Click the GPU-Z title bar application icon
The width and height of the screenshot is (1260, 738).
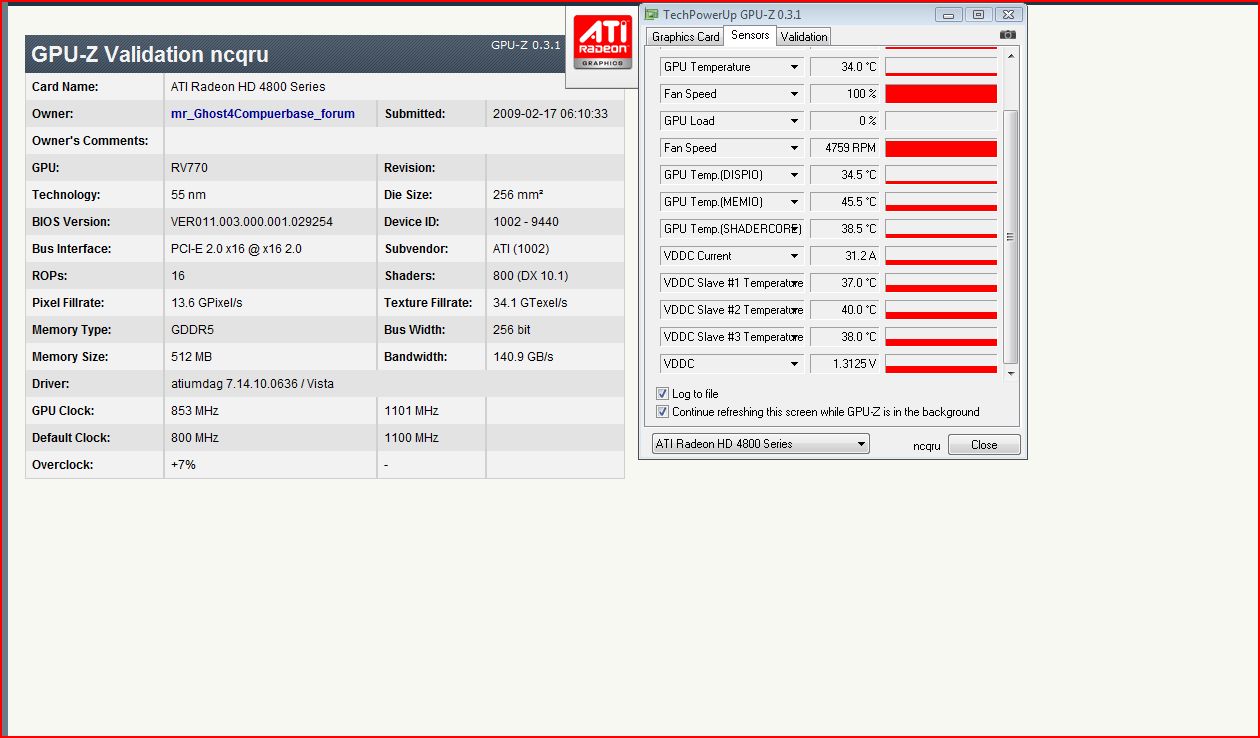(652, 15)
